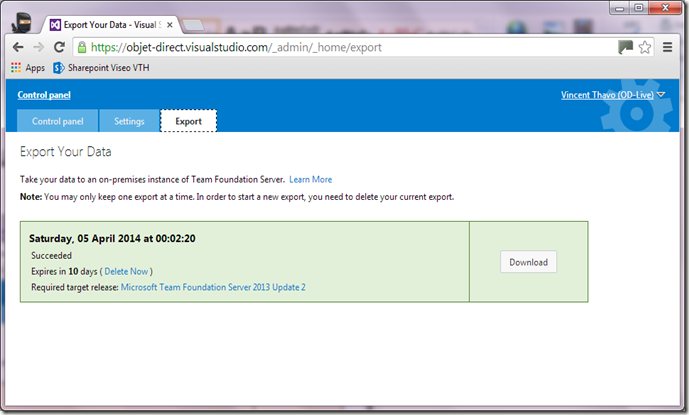Click the Export Your Data heading

click(x=65, y=152)
